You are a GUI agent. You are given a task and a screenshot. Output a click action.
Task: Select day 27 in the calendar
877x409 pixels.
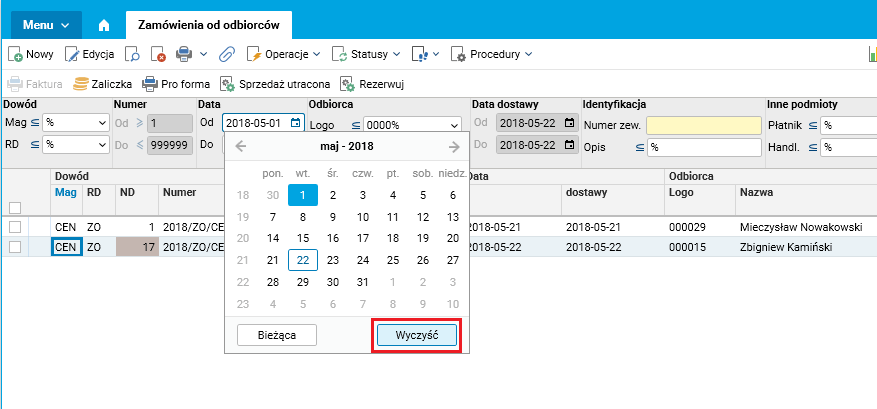(x=453, y=260)
